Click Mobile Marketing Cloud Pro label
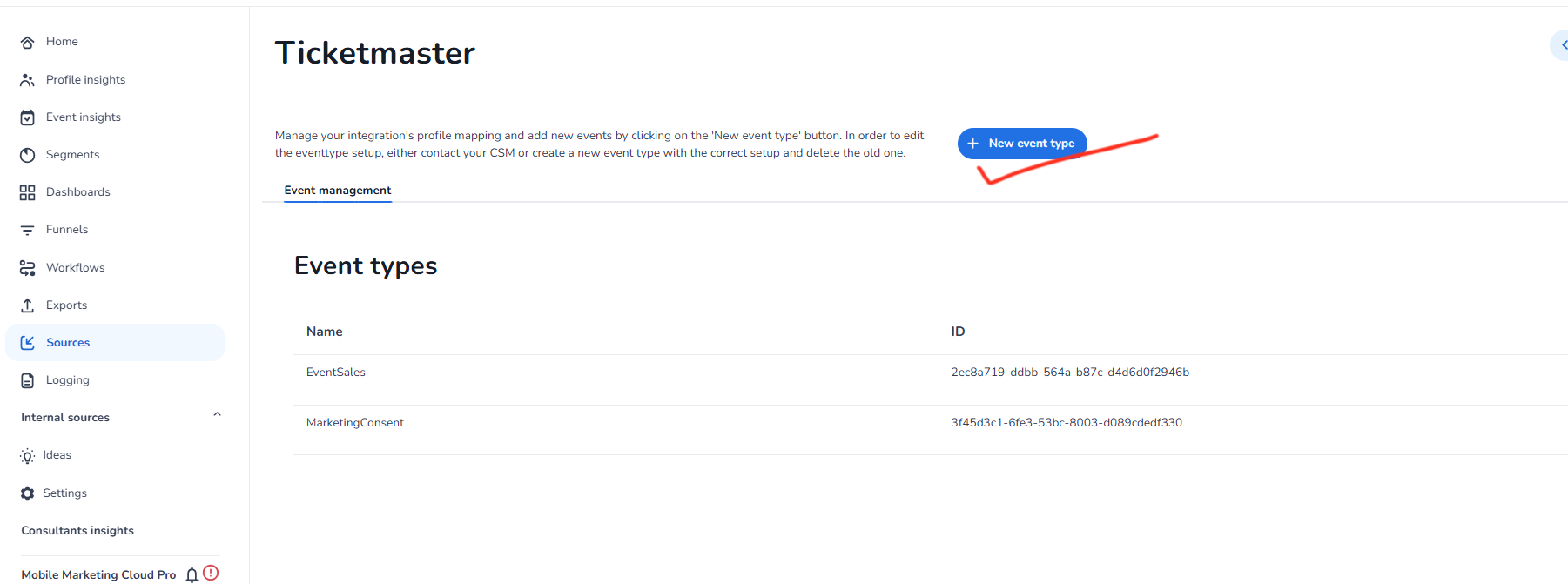The height and width of the screenshot is (584, 1568). (x=98, y=575)
